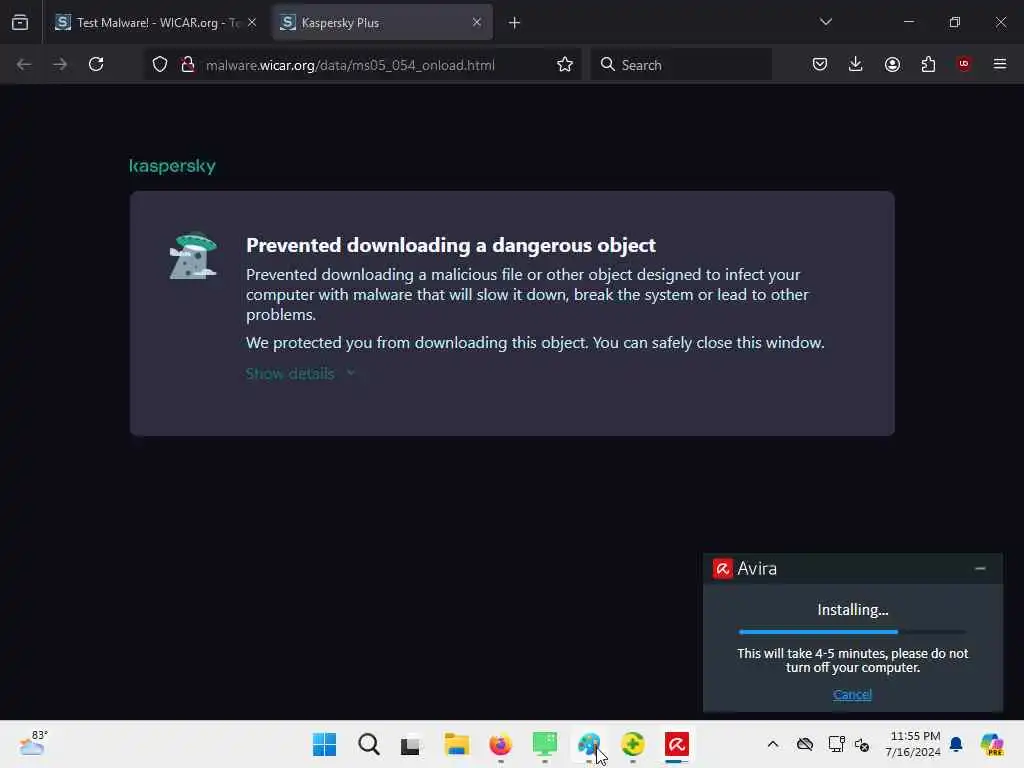Close the Test Malware! WICAR.org tab
1024x768 pixels.
[252, 22]
